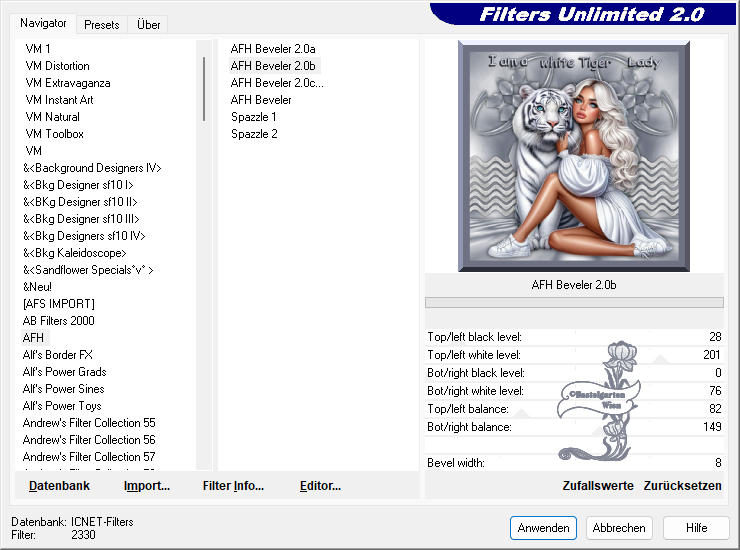The width and height of the screenshot is (740, 550).
Task: Select VM Extravaganza category
Action: tap(68, 83)
